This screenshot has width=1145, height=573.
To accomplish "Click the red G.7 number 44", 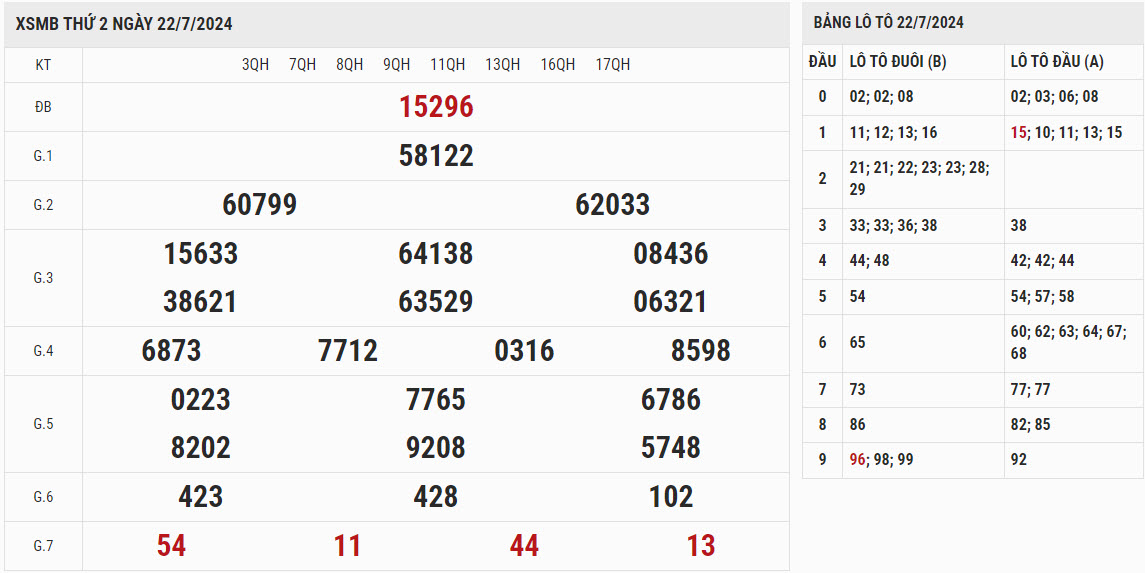I will coord(524,546).
